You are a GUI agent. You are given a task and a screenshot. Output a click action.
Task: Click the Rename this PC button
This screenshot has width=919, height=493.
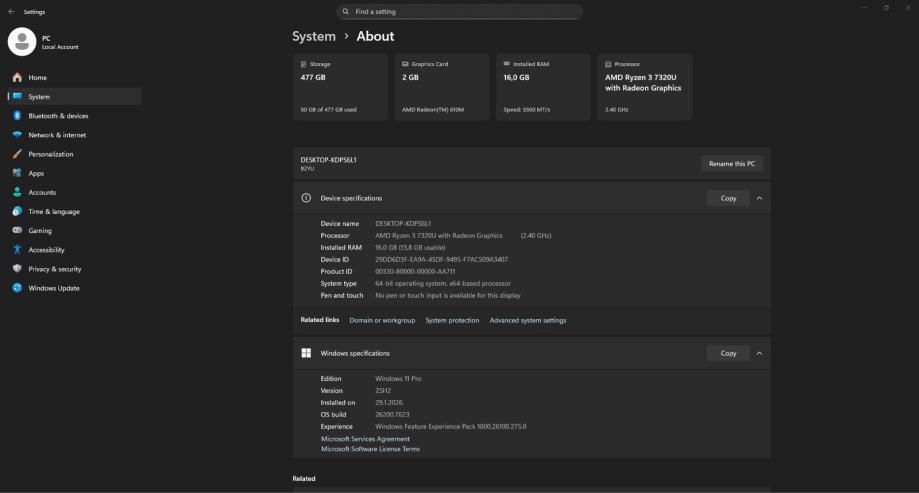[x=731, y=163]
